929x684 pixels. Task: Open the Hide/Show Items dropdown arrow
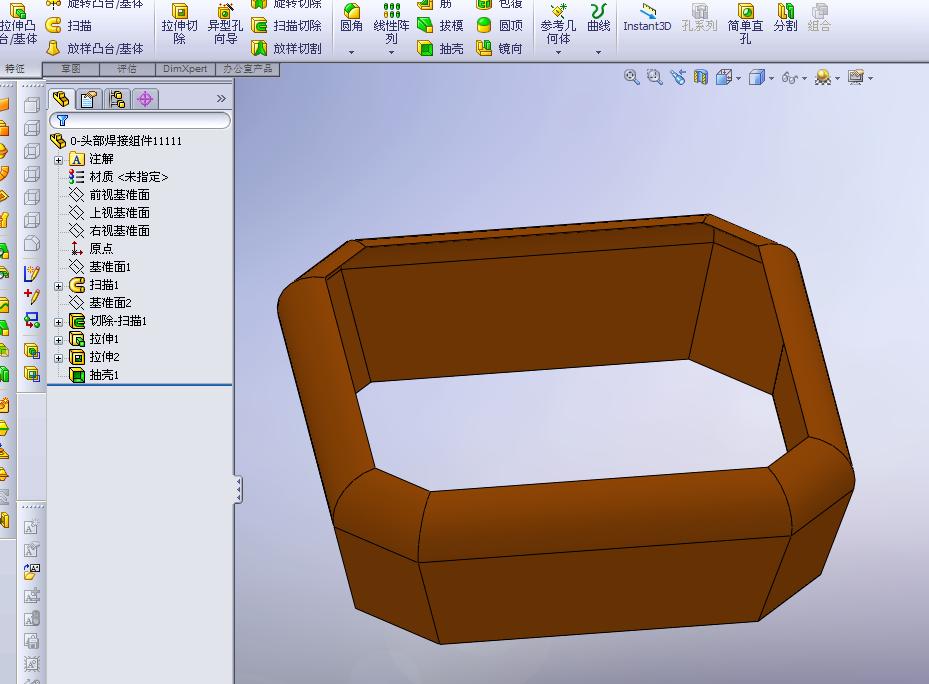point(804,78)
